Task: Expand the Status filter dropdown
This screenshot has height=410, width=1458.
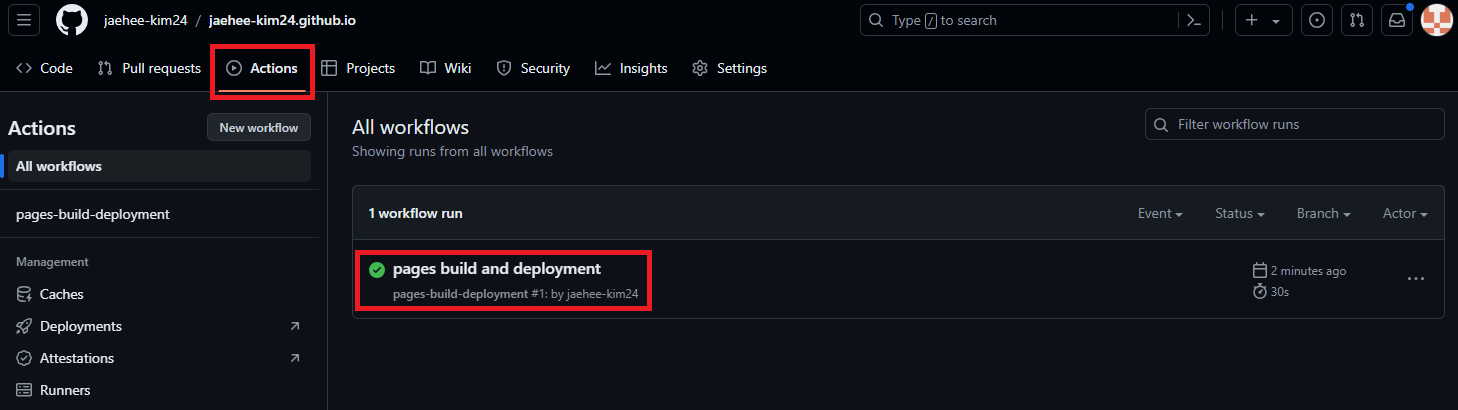Action: tap(1240, 213)
